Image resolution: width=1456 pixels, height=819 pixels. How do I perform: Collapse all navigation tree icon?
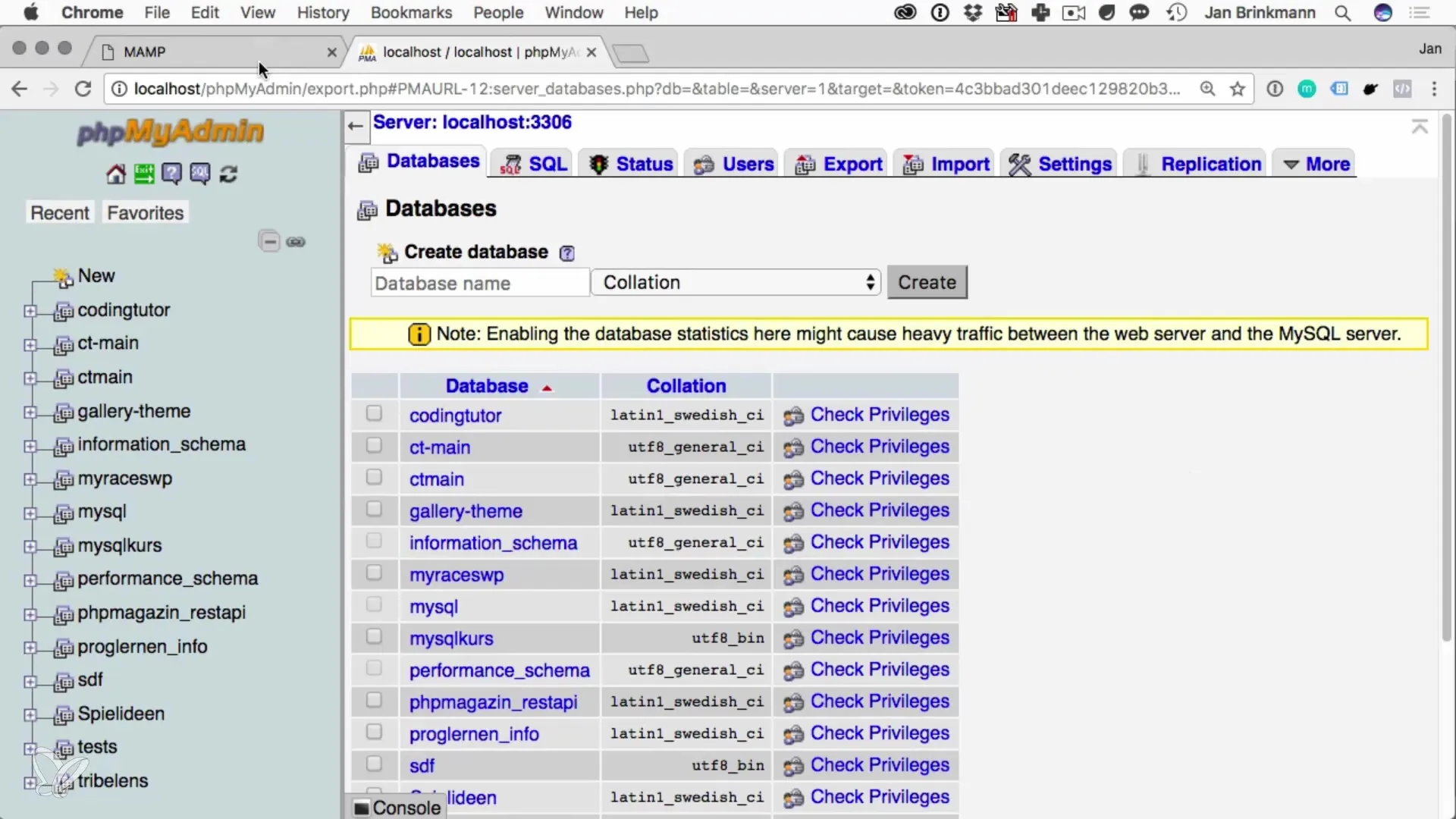(269, 242)
